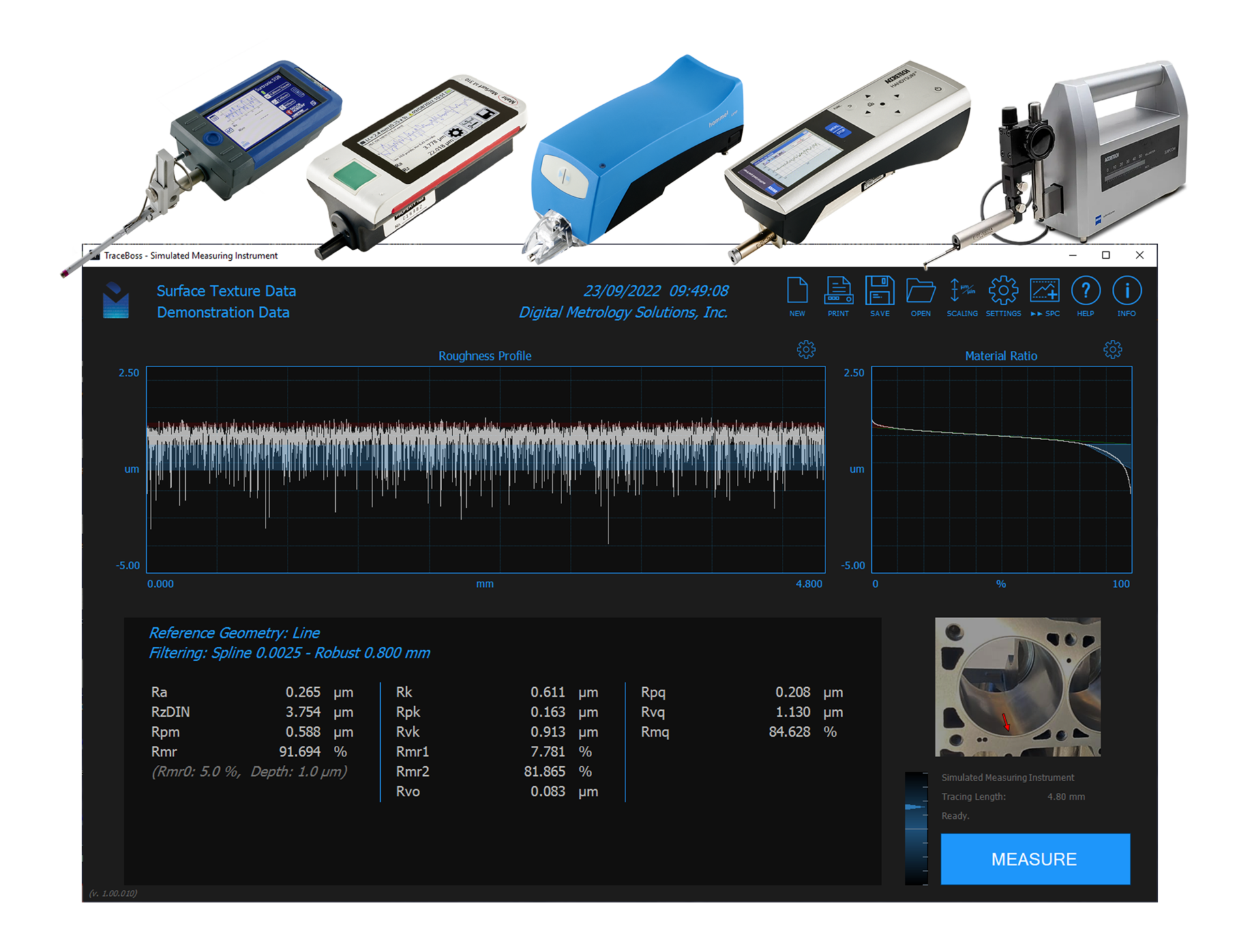
Task: Open Material Ratio settings gear
Action: (1112, 349)
